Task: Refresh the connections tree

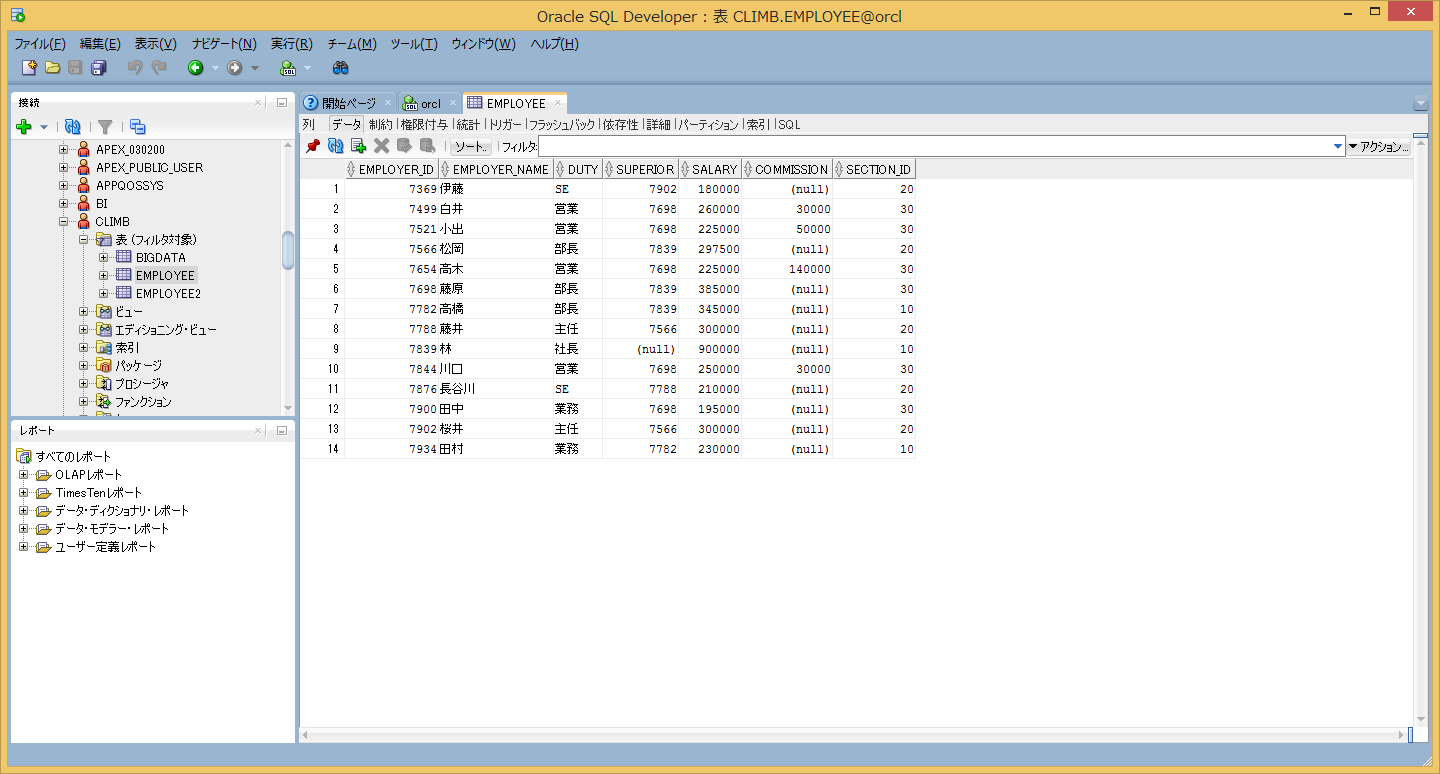Action: pos(72,127)
